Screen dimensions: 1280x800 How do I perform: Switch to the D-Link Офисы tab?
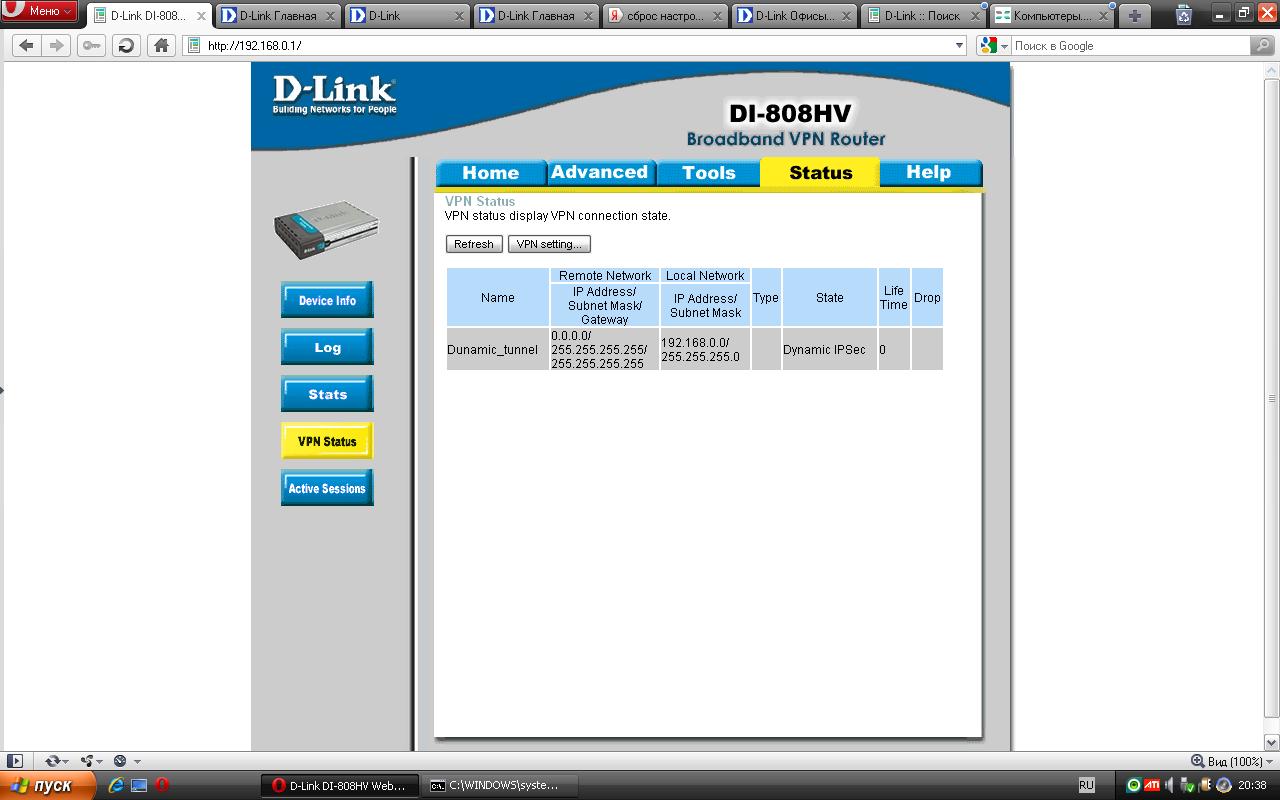point(795,15)
